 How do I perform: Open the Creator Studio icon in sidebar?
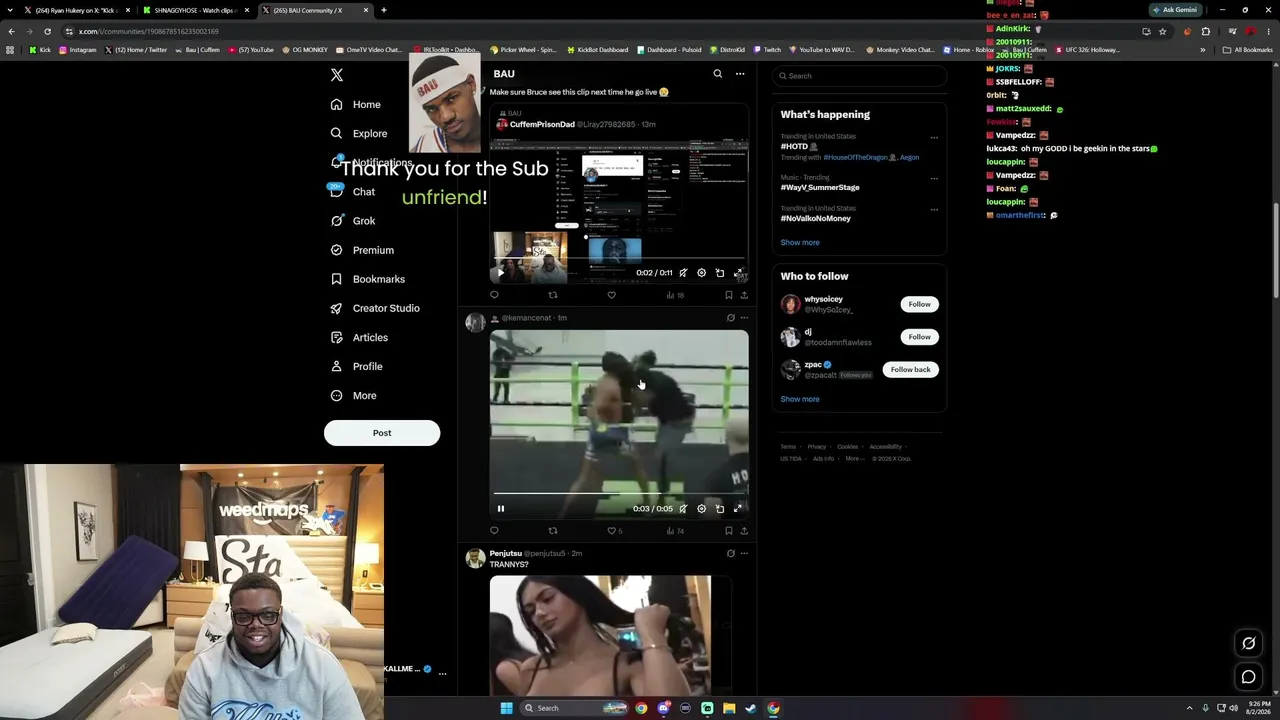(337, 308)
